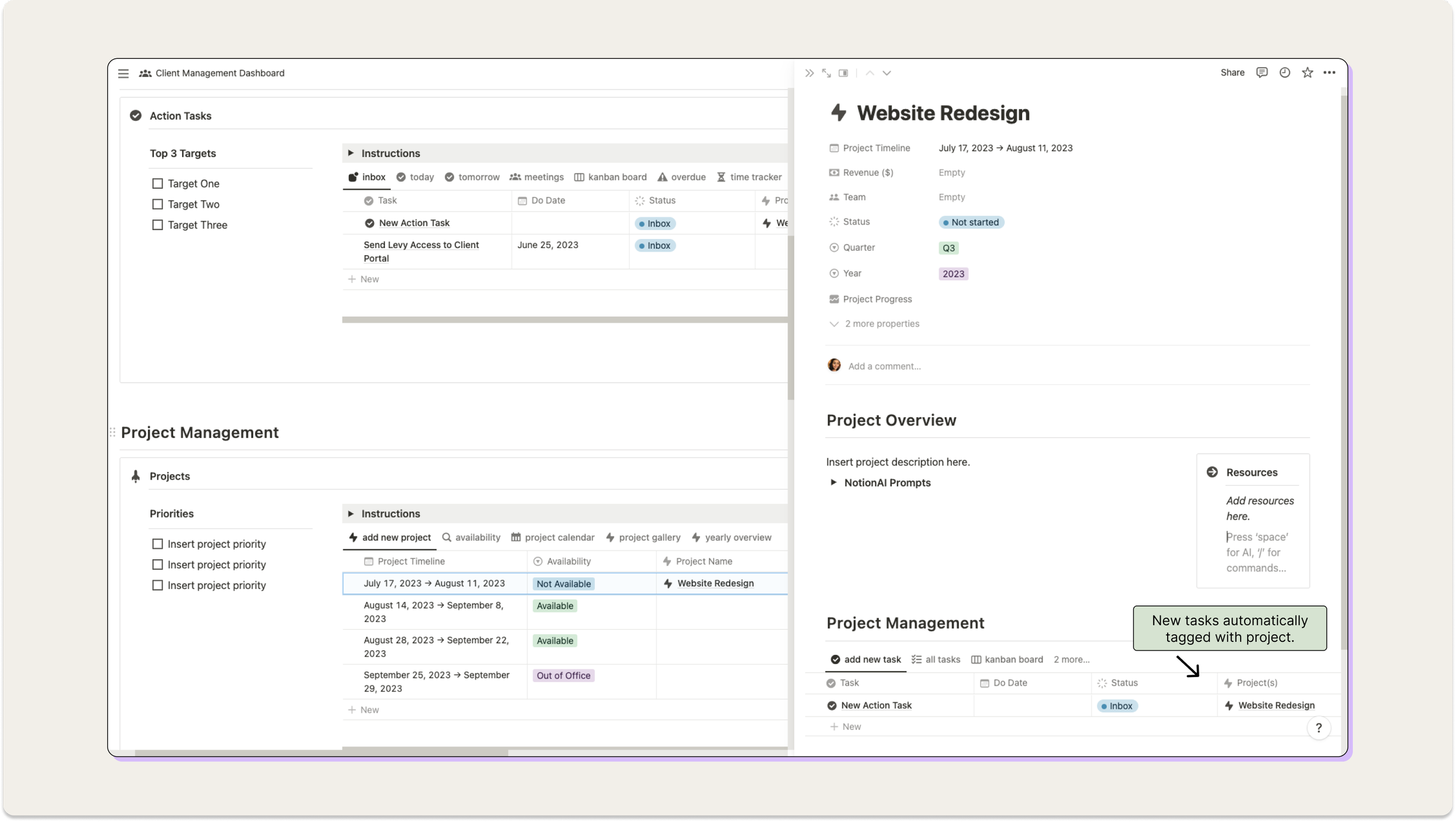
Task: Add new row in projects table
Action: 363,710
